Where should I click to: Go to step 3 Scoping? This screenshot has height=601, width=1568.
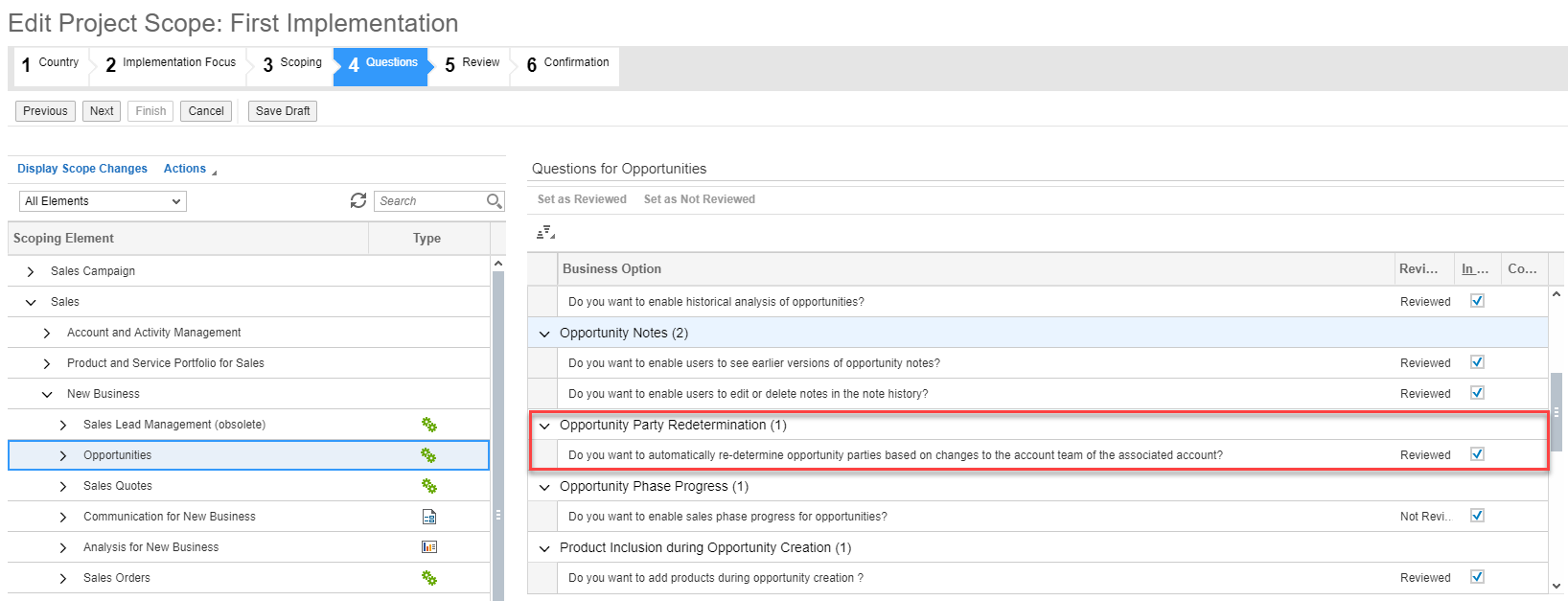(x=292, y=66)
